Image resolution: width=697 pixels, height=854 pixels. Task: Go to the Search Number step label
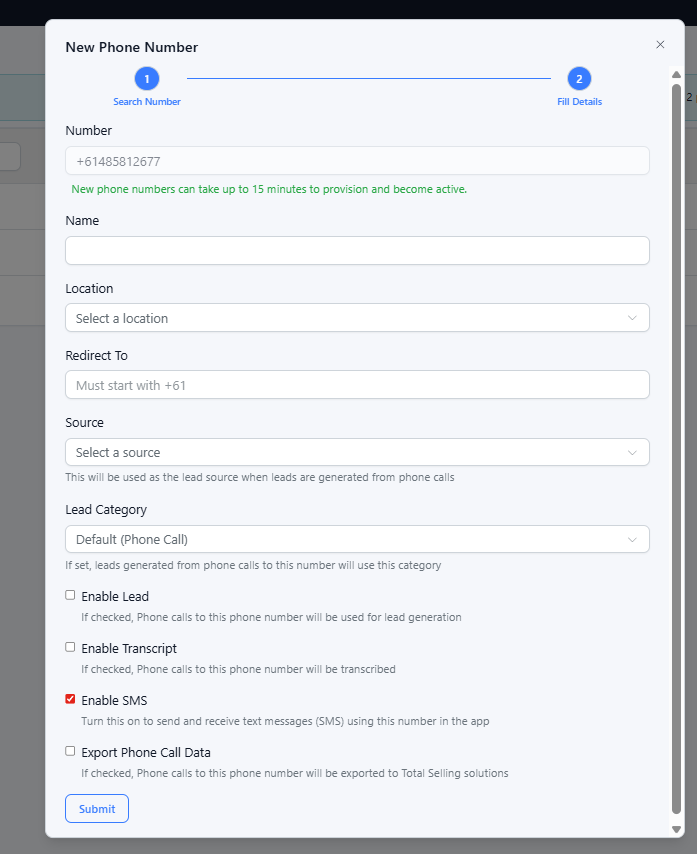pyautogui.click(x=147, y=102)
